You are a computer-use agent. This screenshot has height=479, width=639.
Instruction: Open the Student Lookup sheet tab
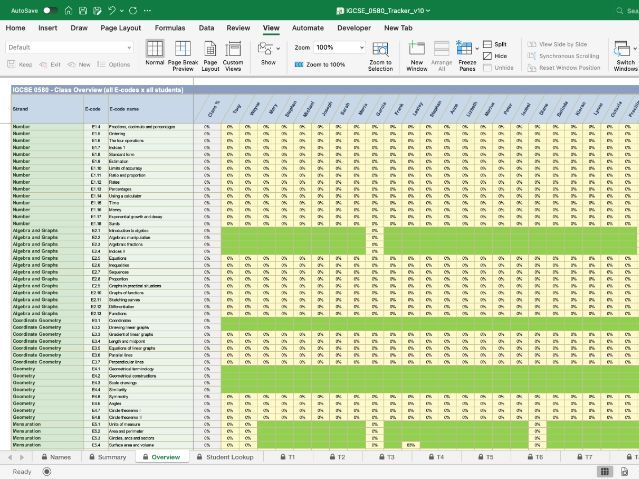pos(225,457)
